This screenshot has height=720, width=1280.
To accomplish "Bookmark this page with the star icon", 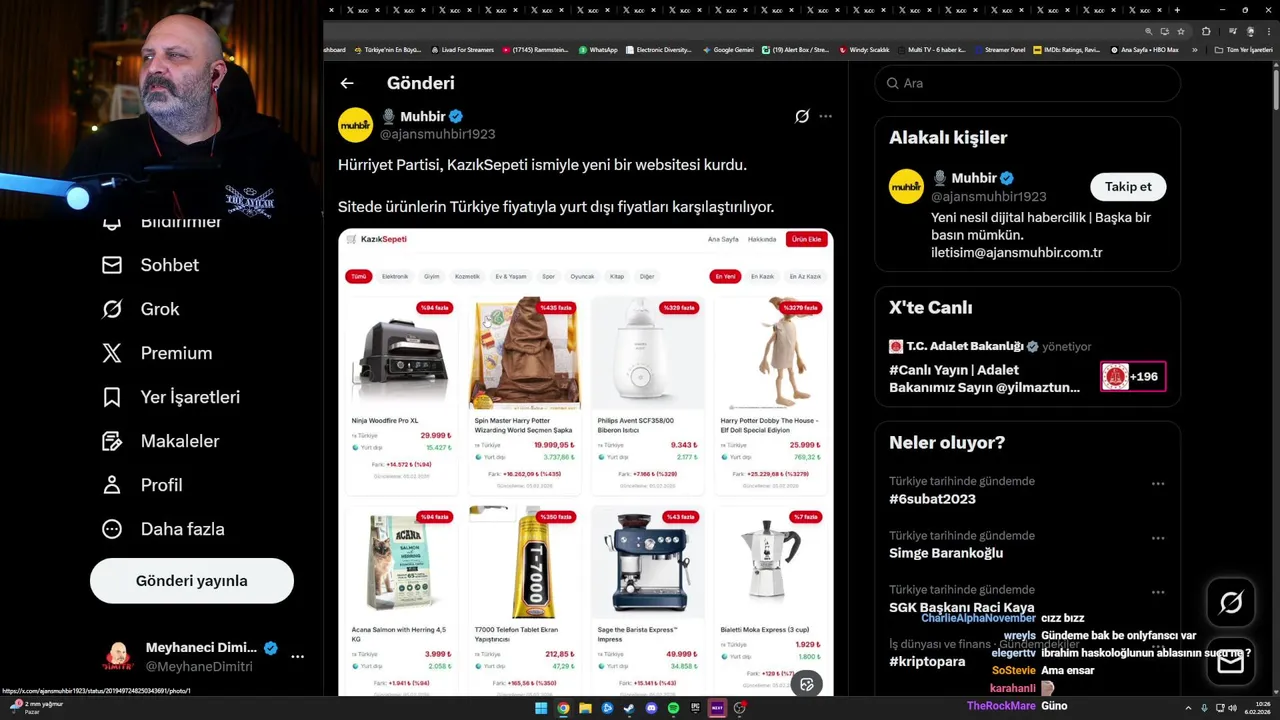I will [1181, 31].
